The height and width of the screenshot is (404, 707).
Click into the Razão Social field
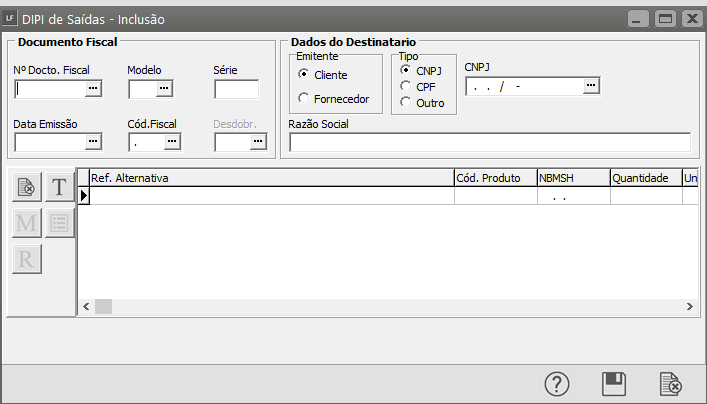click(x=489, y=142)
